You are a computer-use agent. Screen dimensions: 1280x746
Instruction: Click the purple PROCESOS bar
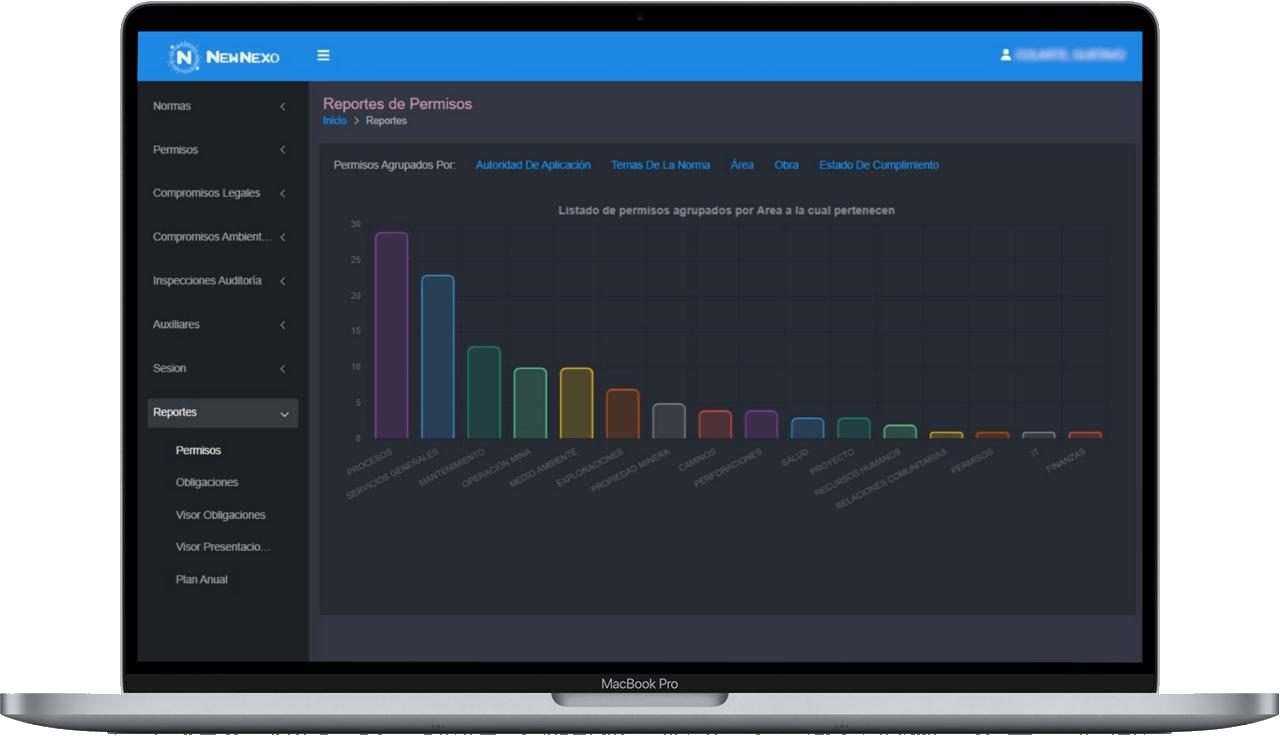point(391,335)
